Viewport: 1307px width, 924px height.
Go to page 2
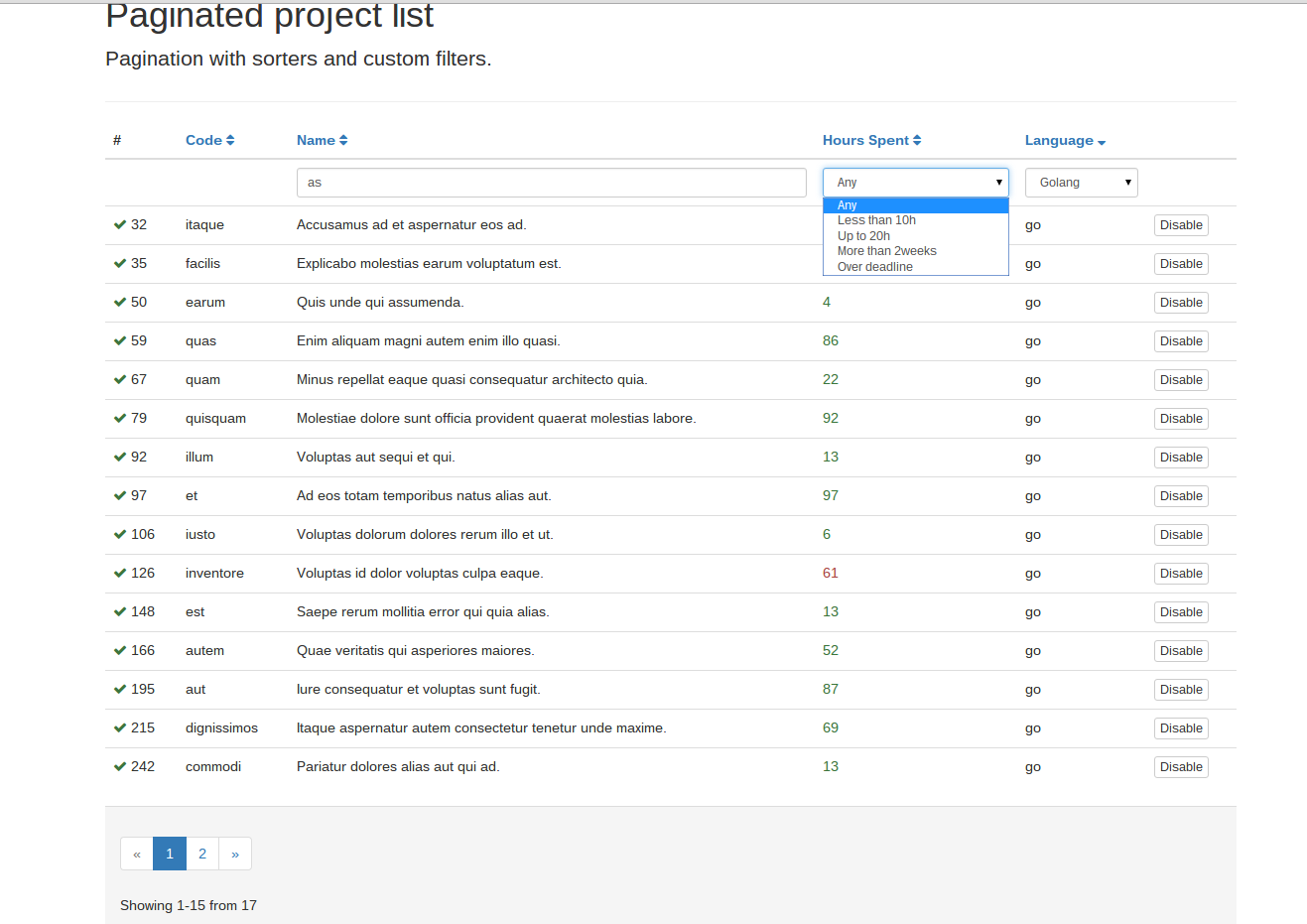(x=202, y=854)
